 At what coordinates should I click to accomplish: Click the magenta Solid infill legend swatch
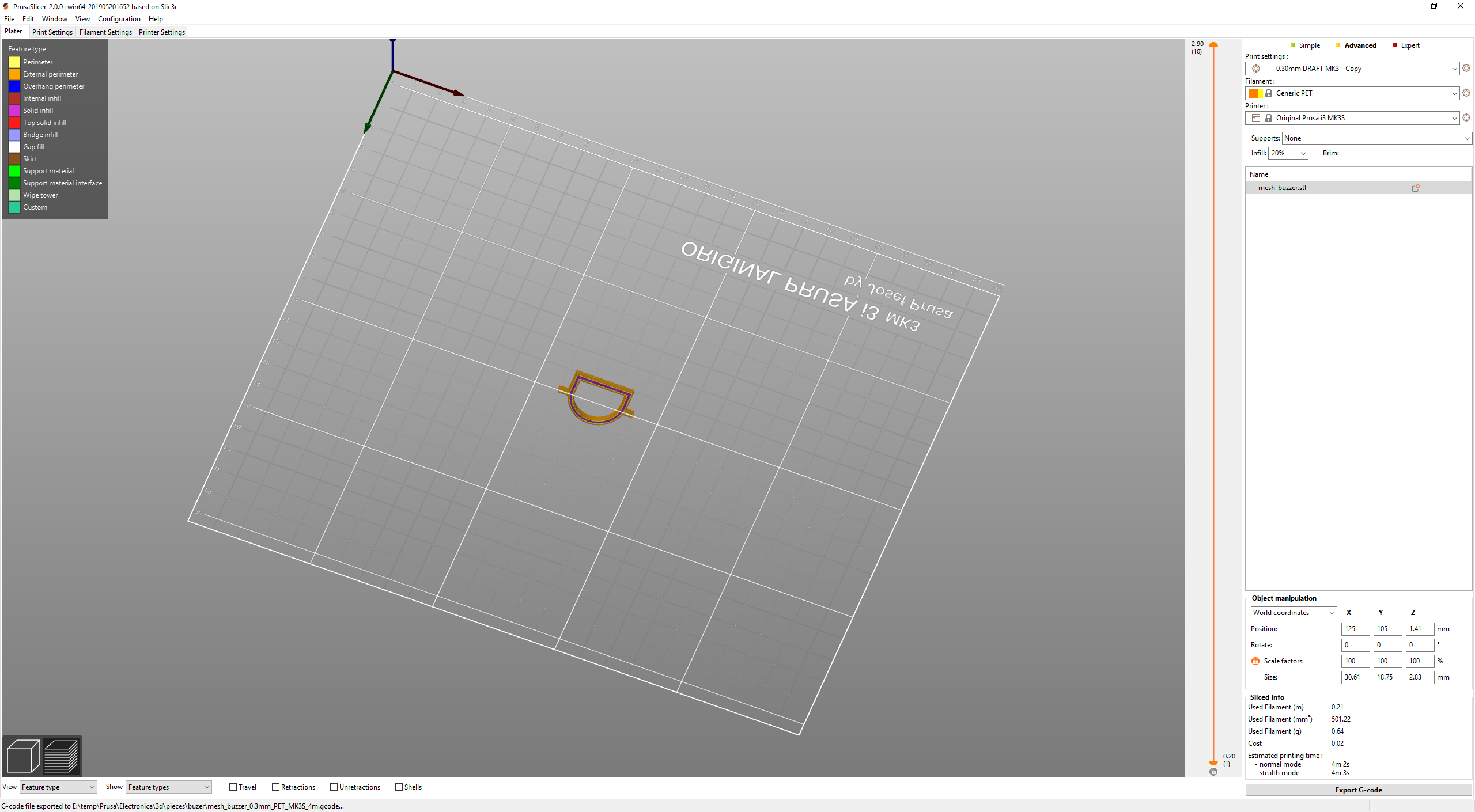point(14,111)
